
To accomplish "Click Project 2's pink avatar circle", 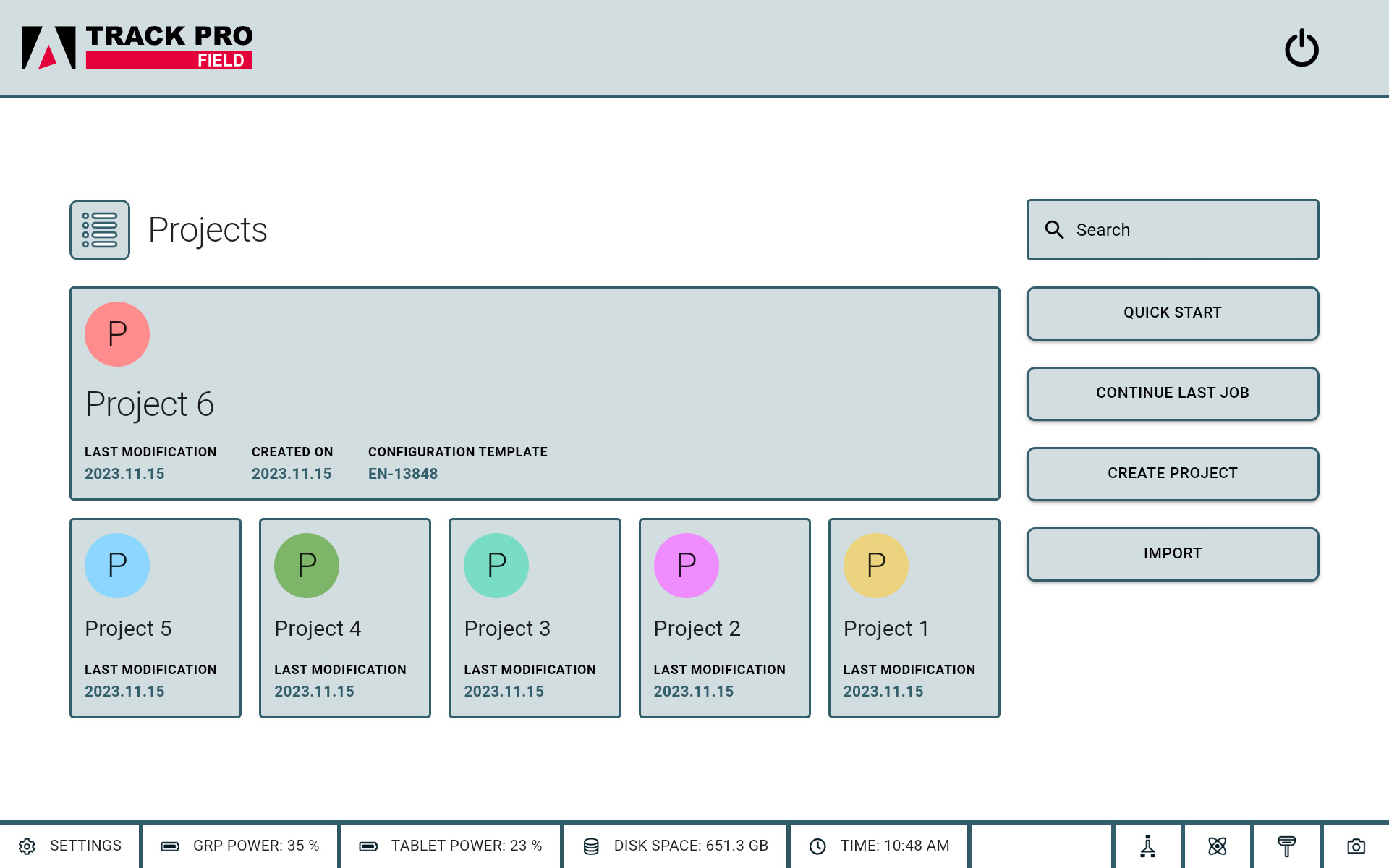I will click(686, 566).
